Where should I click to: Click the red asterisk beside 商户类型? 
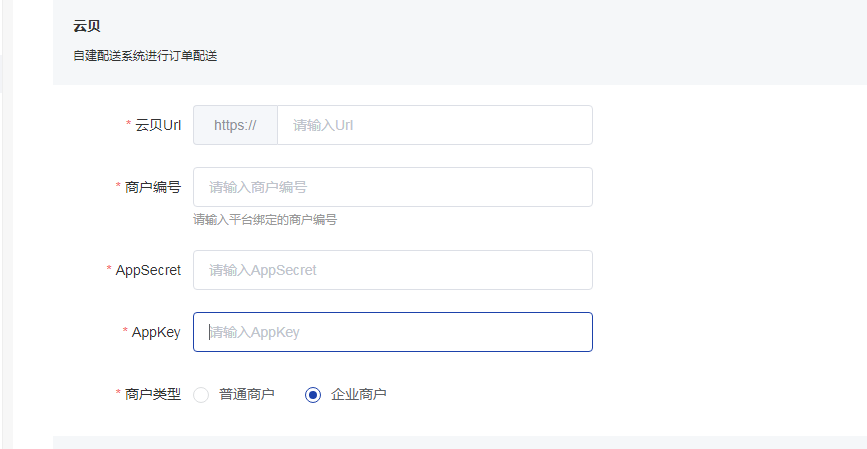[x=118, y=393]
